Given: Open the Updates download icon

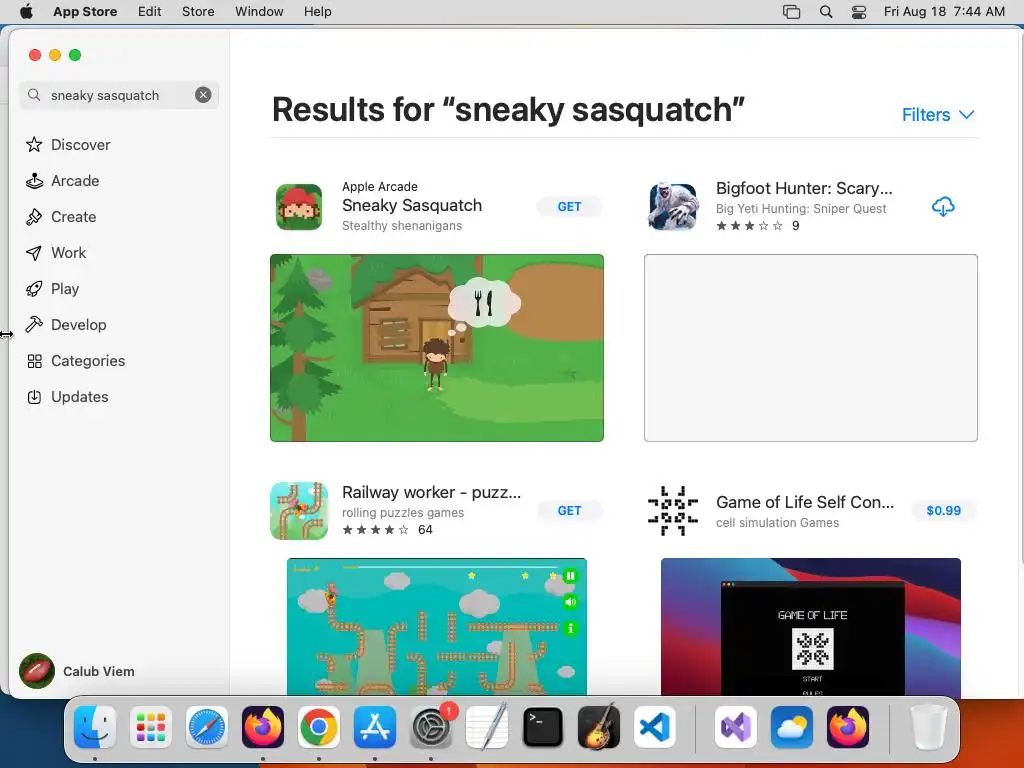Looking at the screenshot, I should click(x=34, y=397).
